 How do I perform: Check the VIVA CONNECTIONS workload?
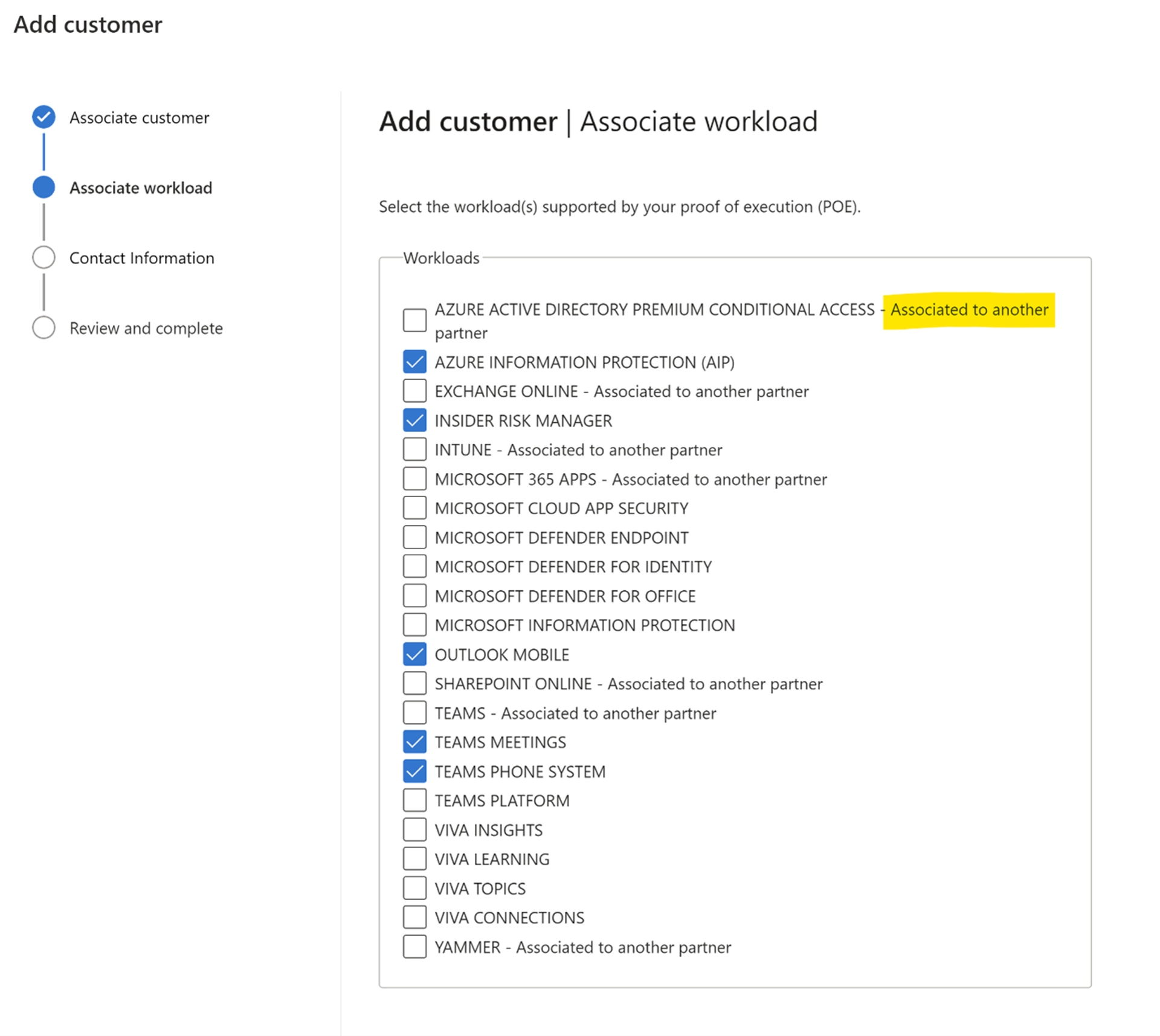414,917
